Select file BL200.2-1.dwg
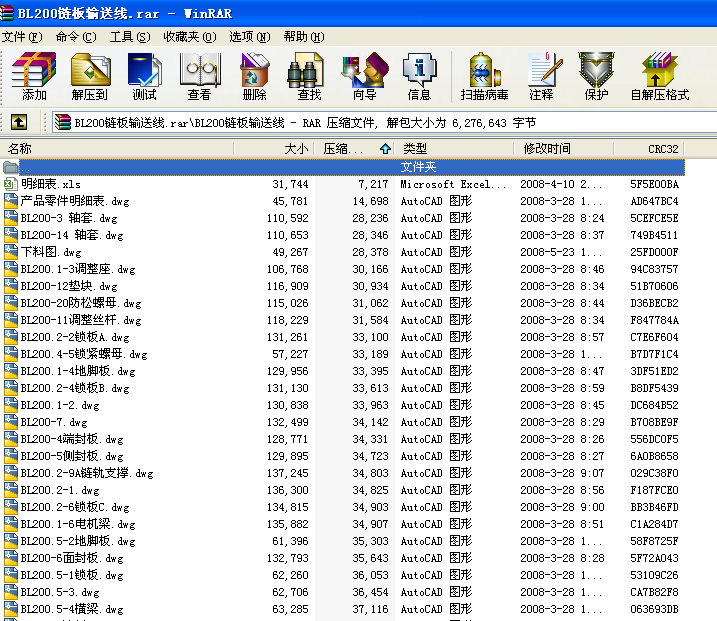 [x=59, y=490]
